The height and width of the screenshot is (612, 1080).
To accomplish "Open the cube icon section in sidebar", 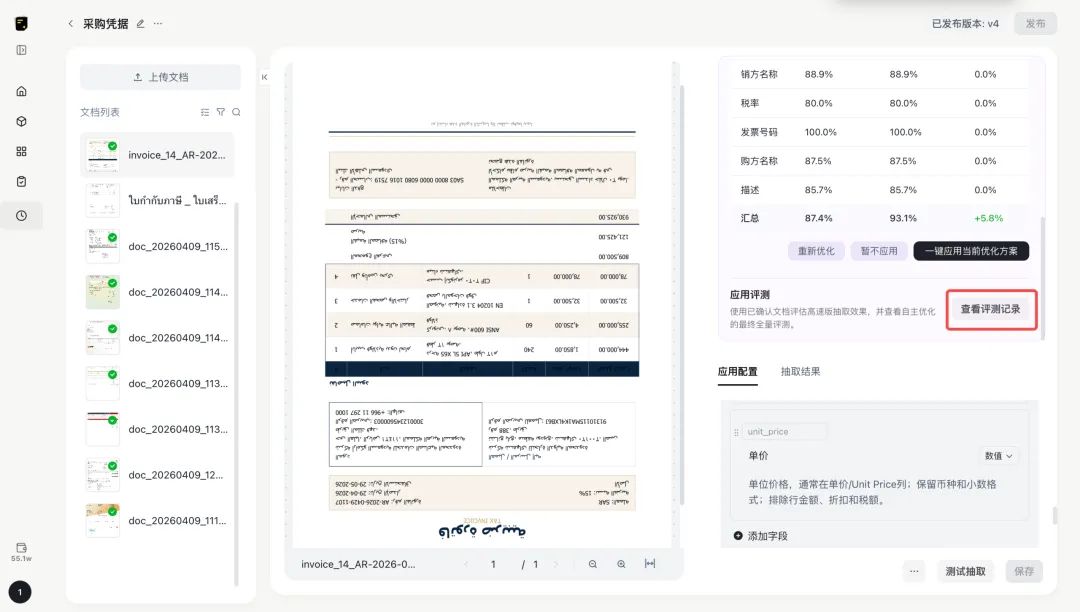I will pyautogui.click(x=21, y=121).
